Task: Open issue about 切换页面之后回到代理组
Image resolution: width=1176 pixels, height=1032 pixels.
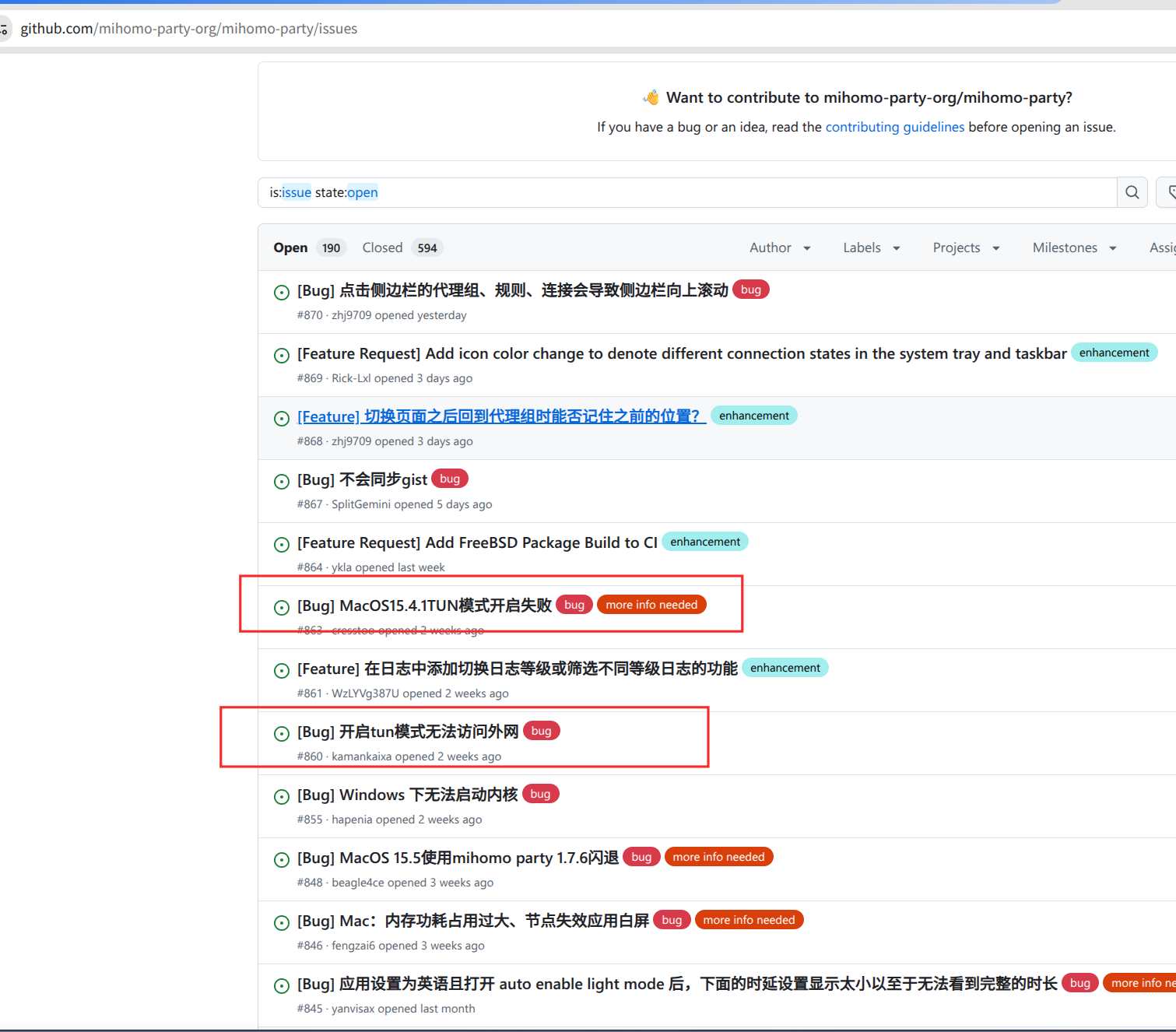Action: pyautogui.click(x=501, y=416)
